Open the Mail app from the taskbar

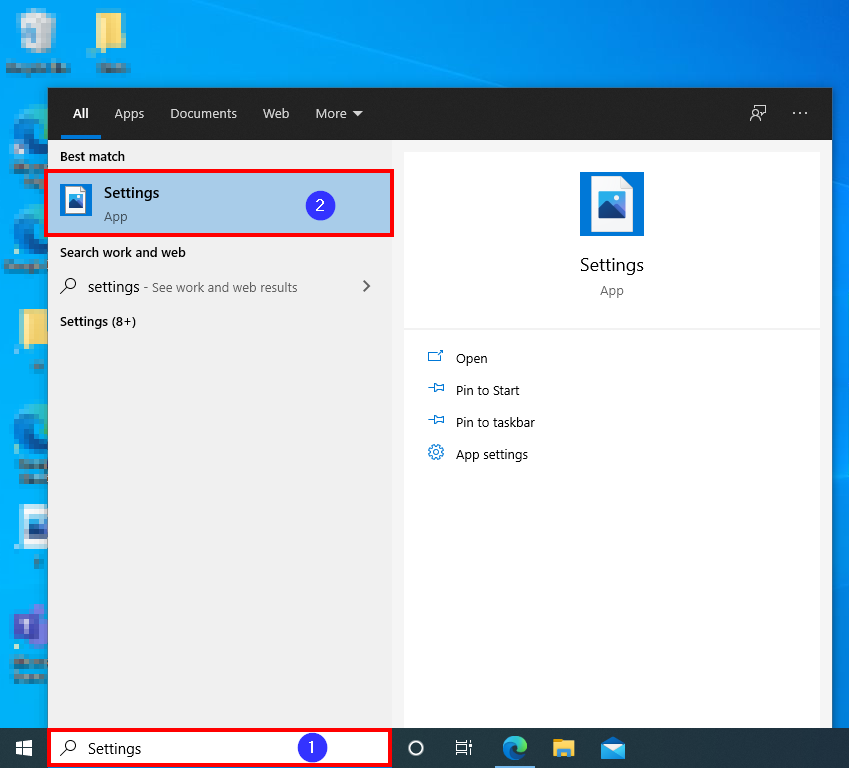613,749
